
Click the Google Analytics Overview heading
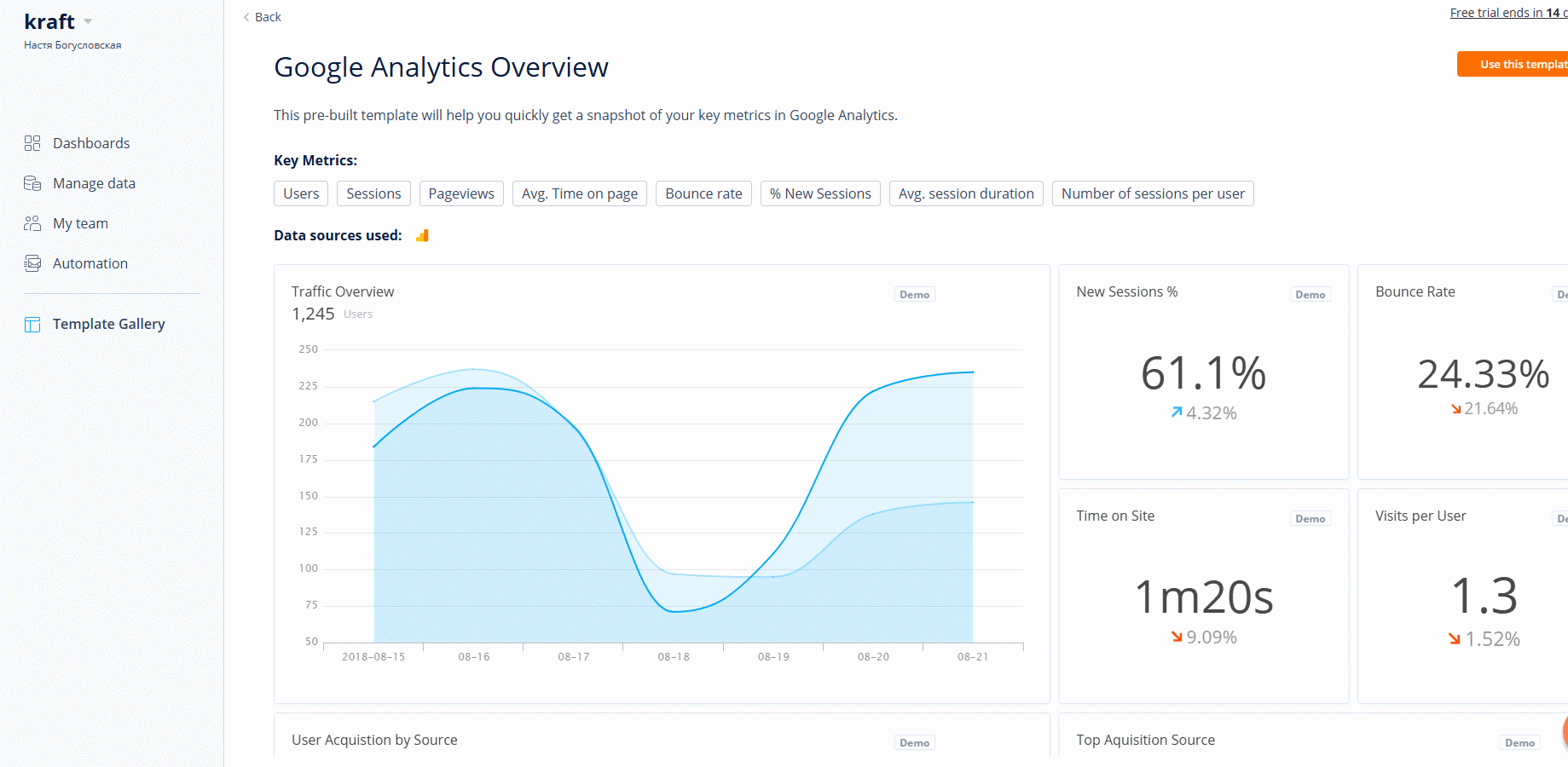coord(441,67)
